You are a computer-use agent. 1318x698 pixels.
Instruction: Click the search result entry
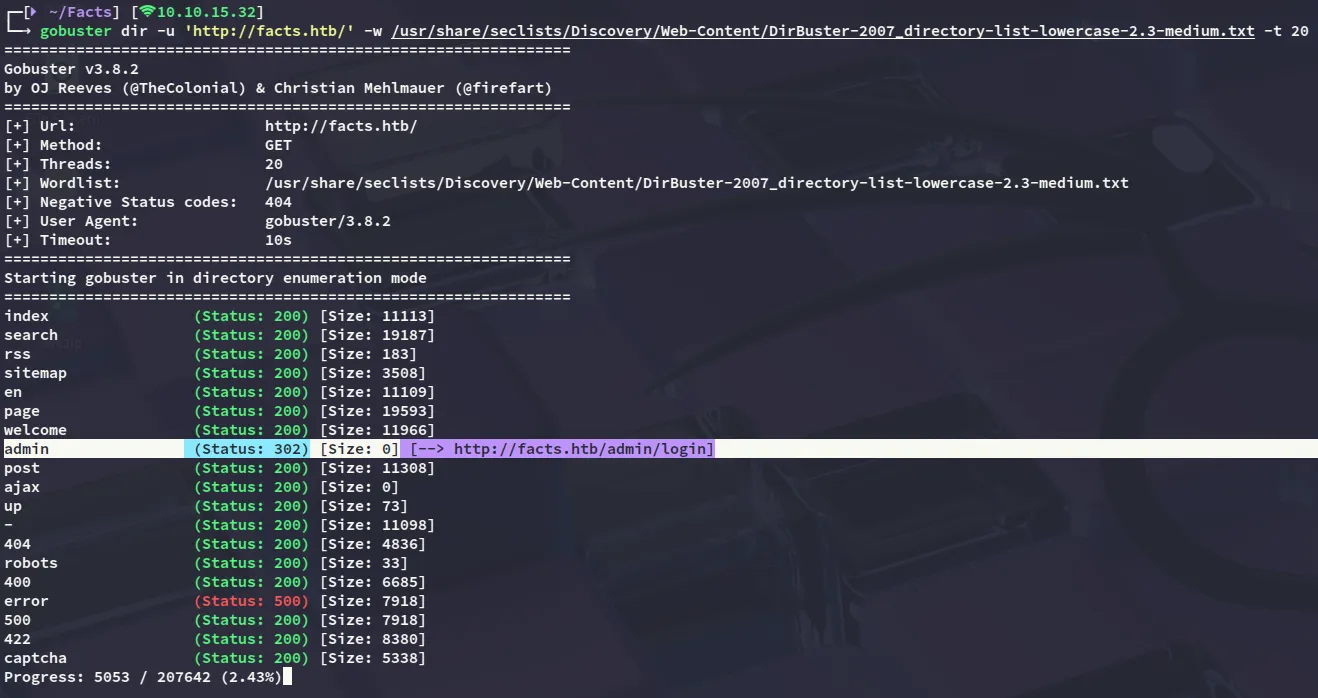click(x=31, y=335)
